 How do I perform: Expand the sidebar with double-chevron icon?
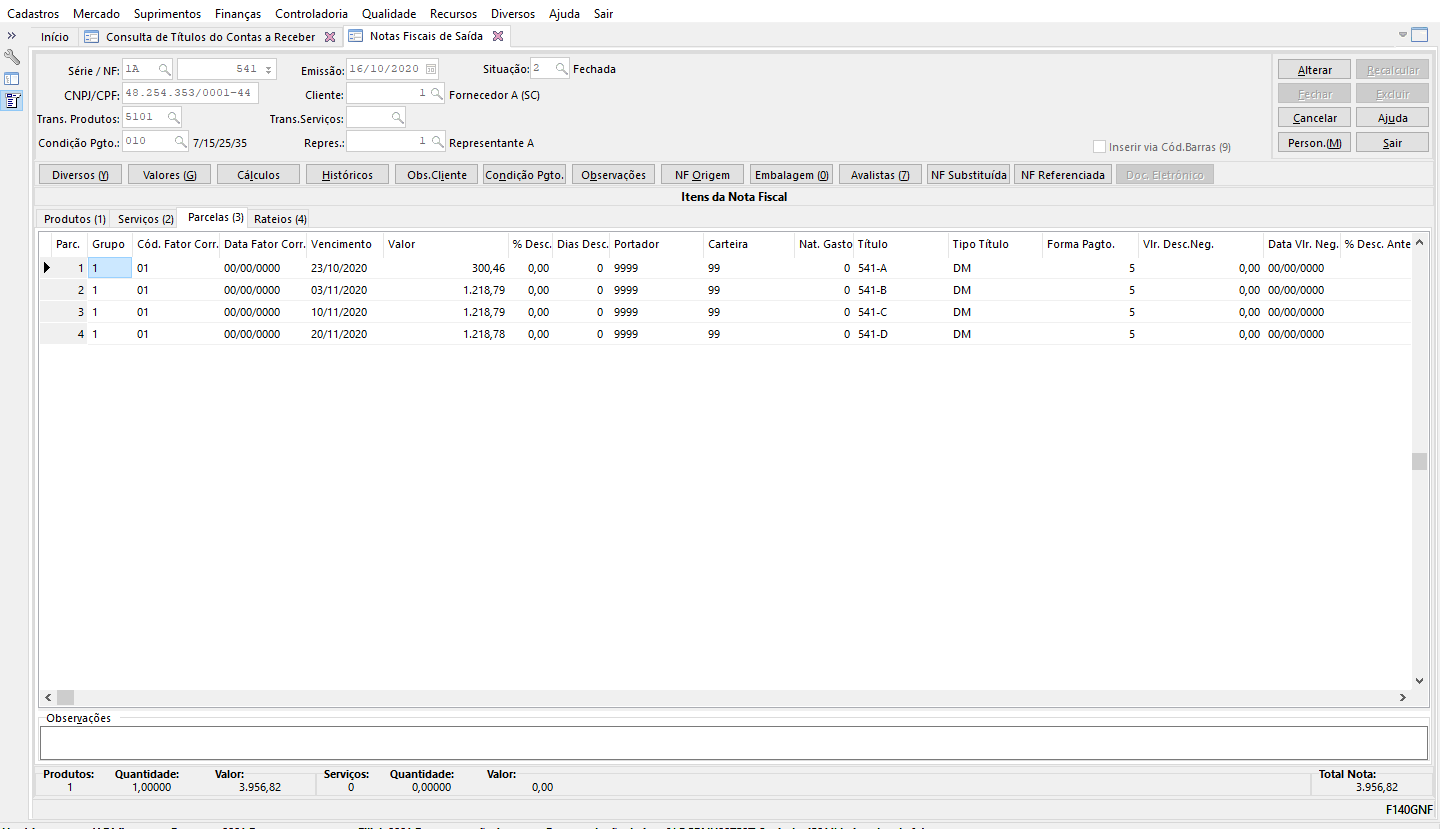pos(12,36)
